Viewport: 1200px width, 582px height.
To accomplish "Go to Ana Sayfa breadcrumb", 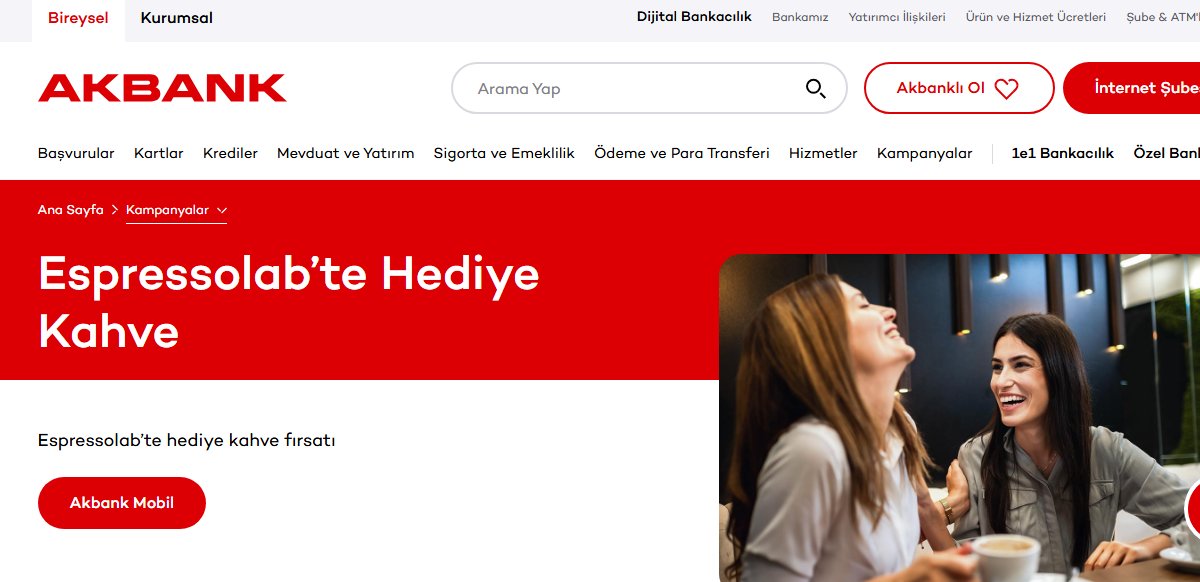I will pos(70,210).
